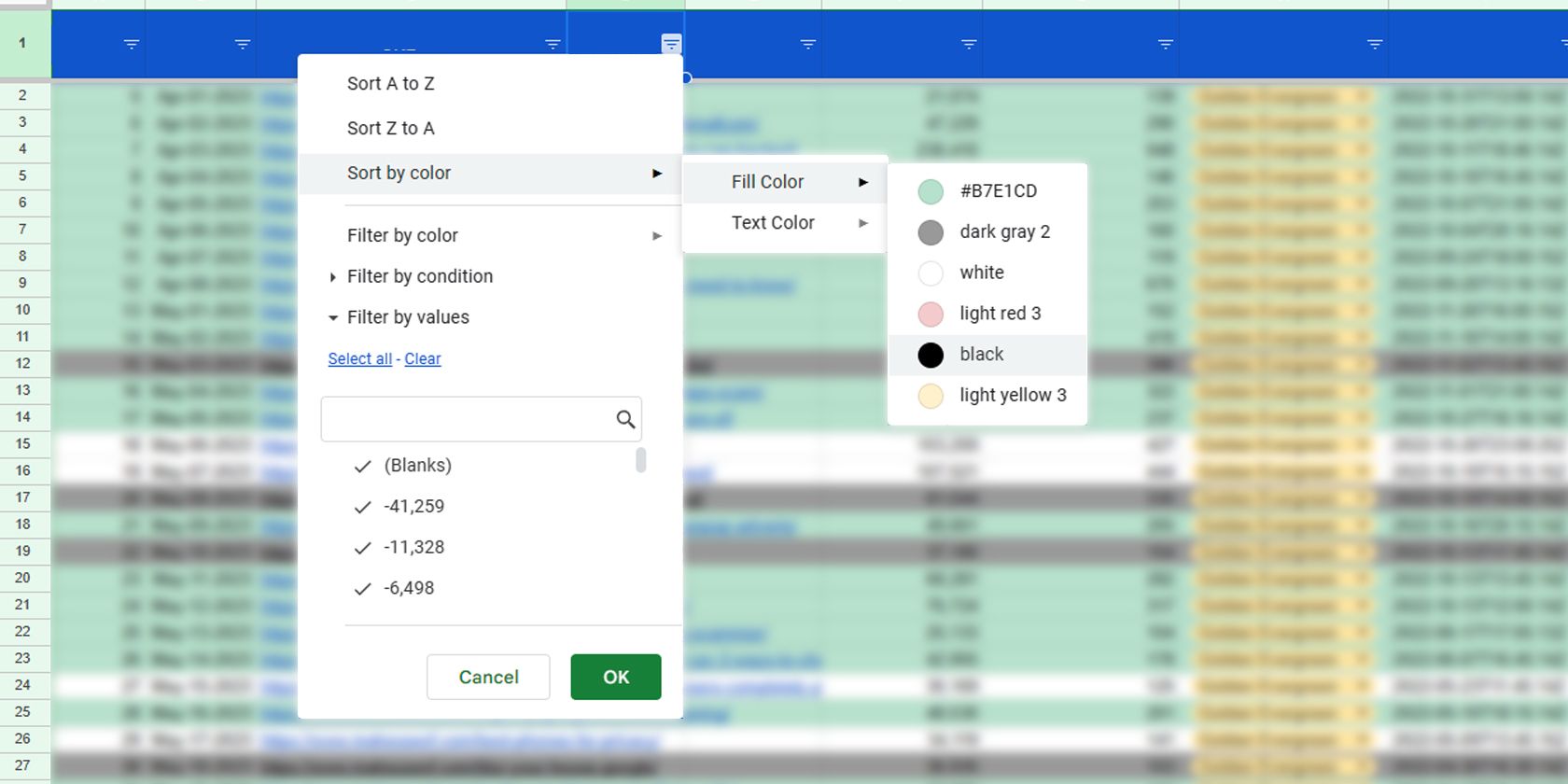
Task: Expand the Filter by condition section
Action: 420,276
